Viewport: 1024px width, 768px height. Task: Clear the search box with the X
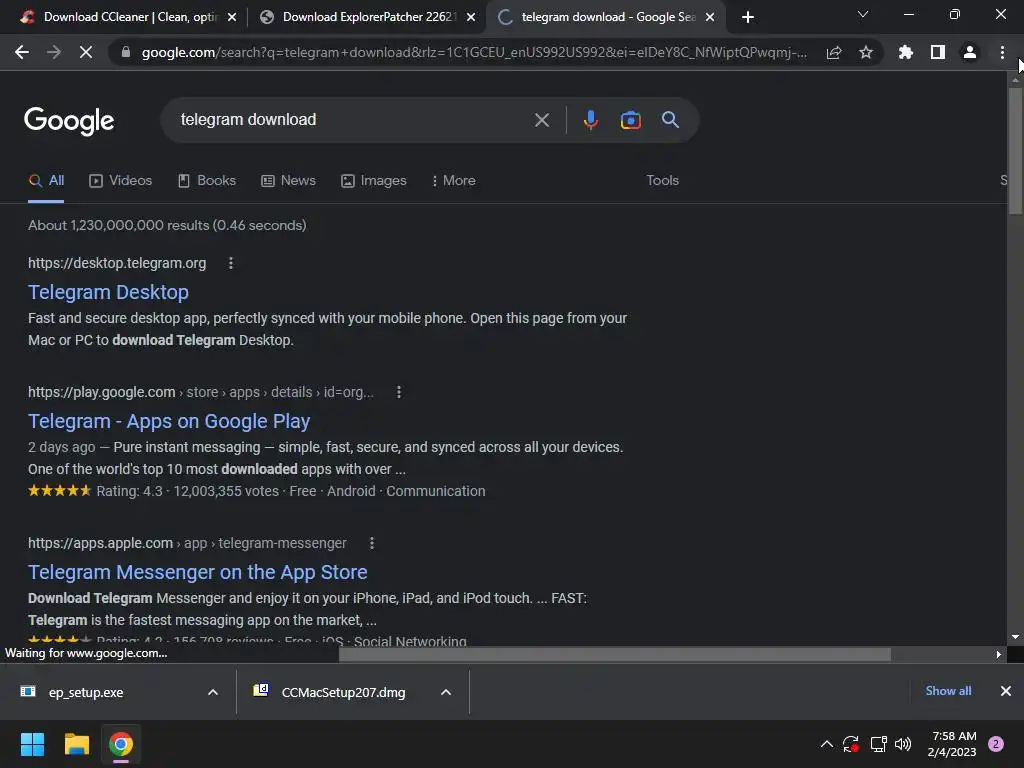pyautogui.click(x=541, y=120)
